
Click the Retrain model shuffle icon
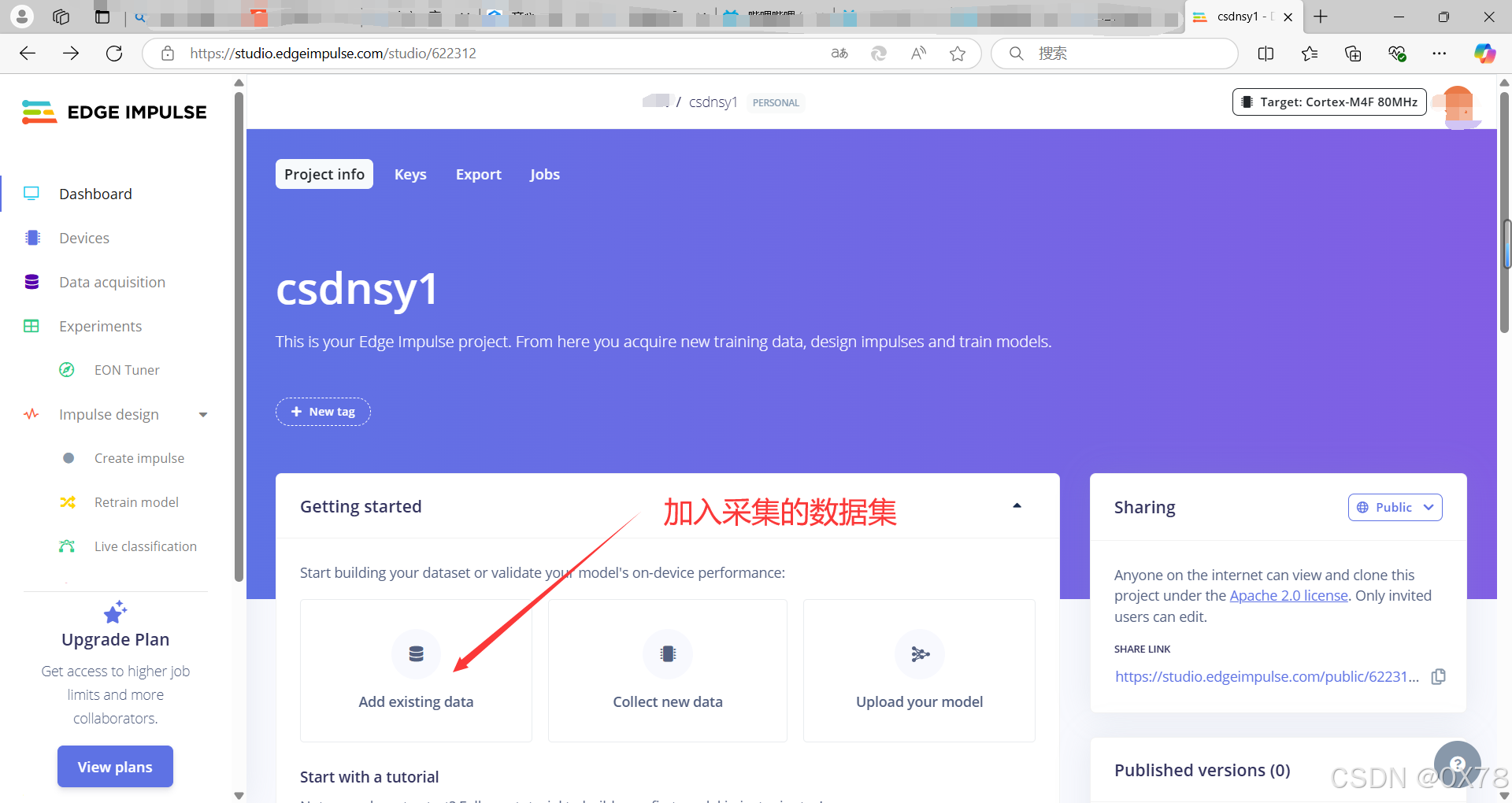coord(68,502)
